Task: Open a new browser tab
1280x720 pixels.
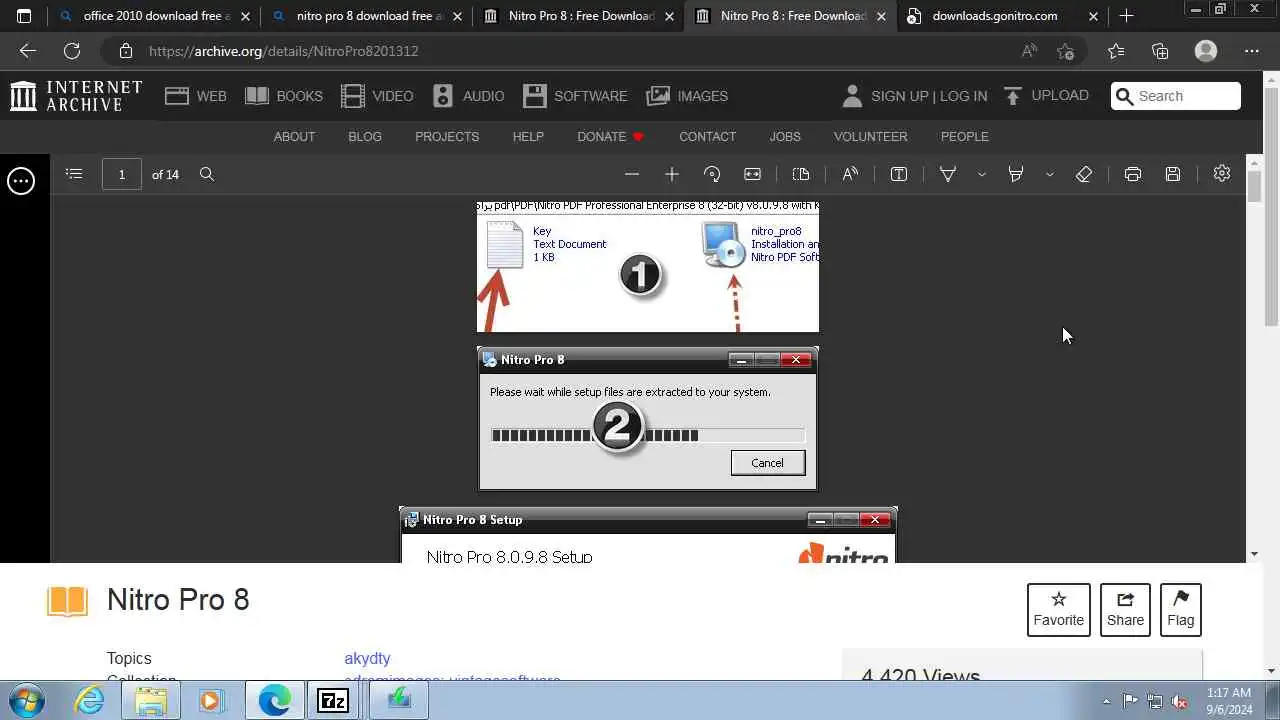Action: click(x=1126, y=16)
